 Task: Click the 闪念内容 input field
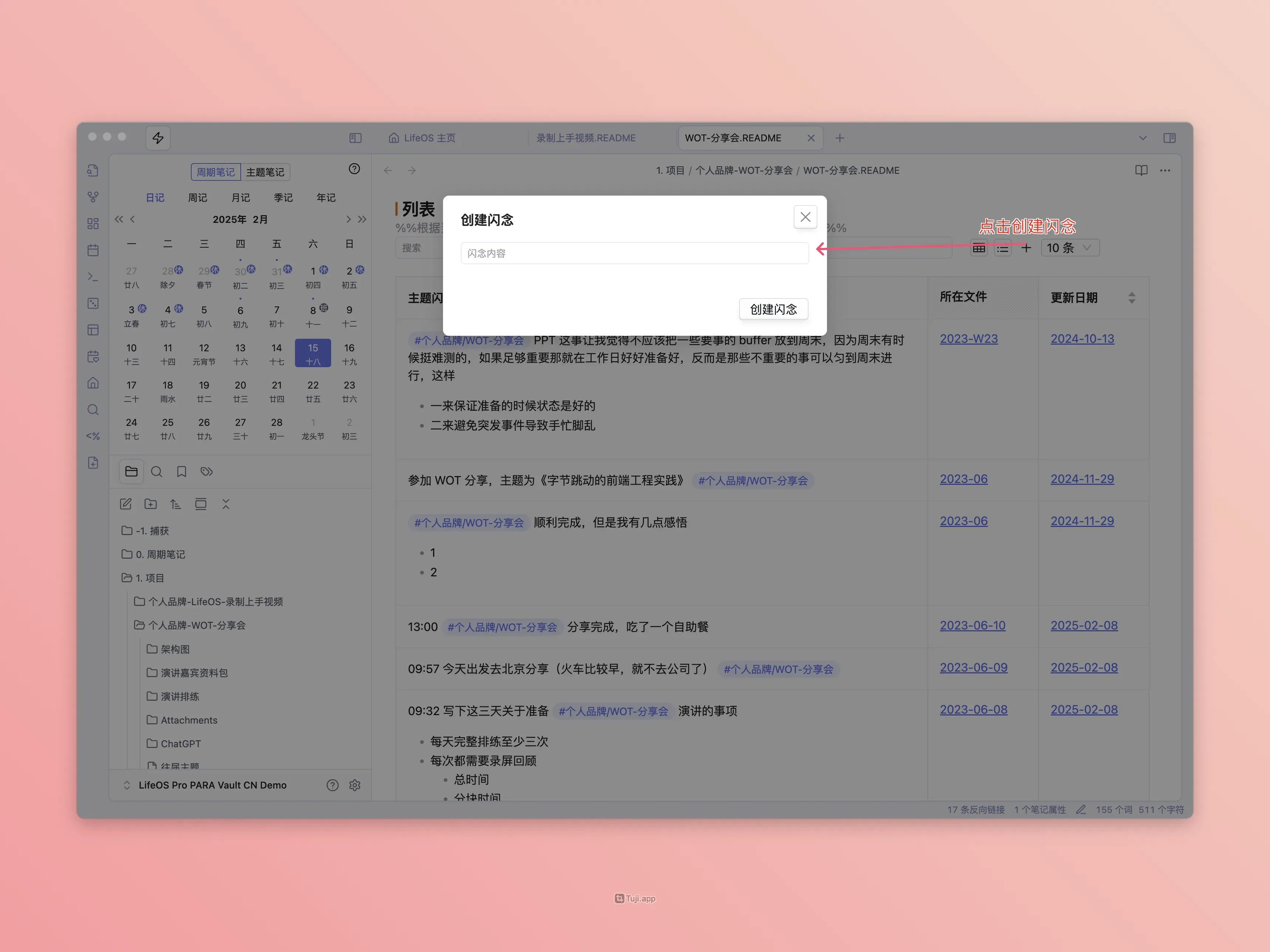click(634, 253)
